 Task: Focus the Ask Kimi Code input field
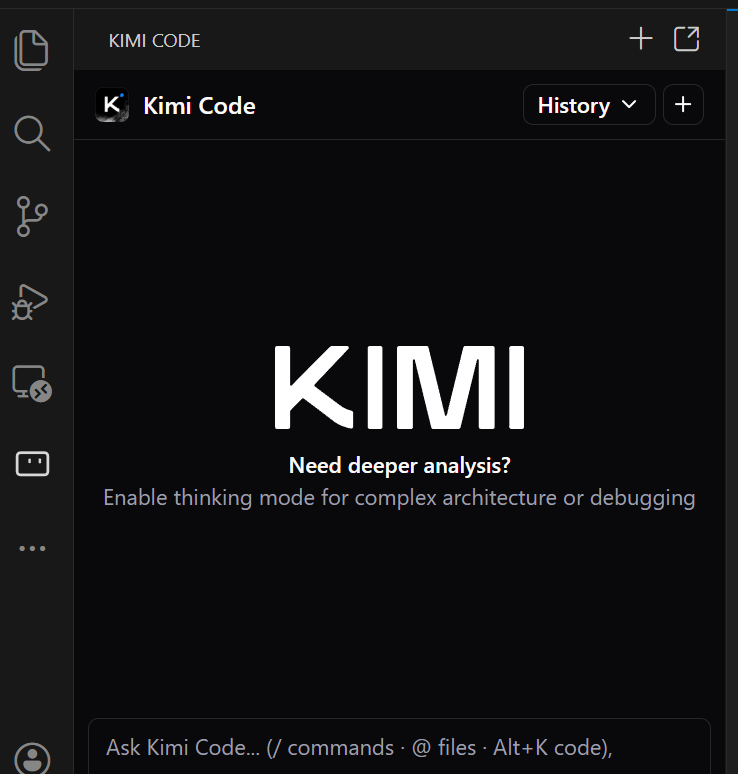(399, 747)
